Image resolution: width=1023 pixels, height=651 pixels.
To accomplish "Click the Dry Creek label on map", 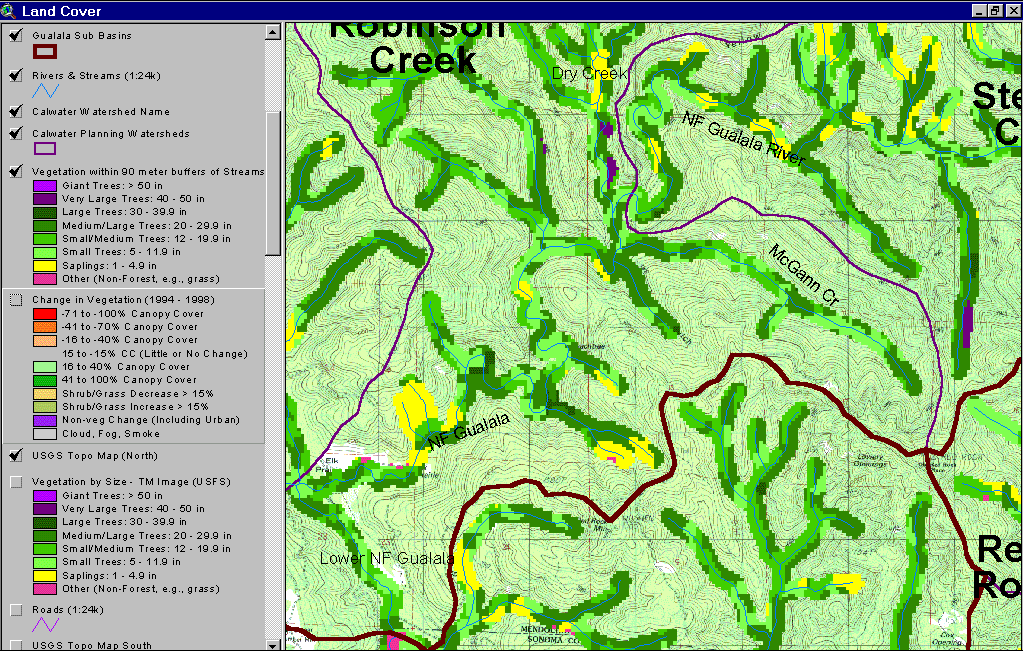I will 589,73.
